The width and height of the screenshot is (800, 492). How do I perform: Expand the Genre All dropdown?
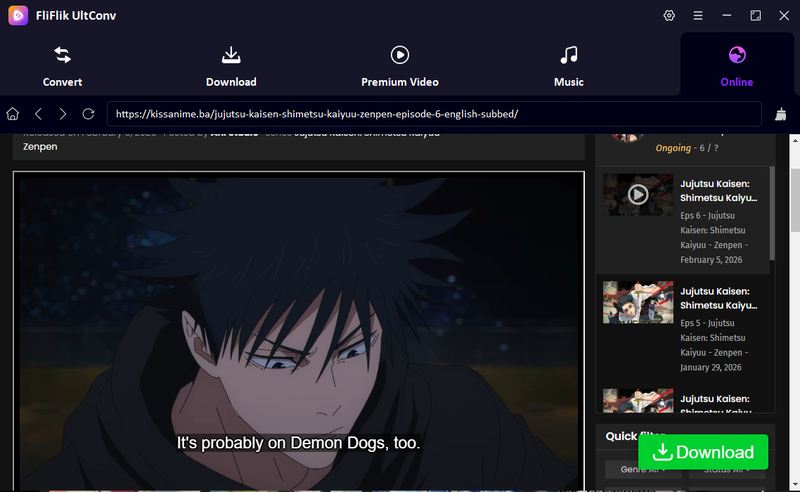point(643,470)
